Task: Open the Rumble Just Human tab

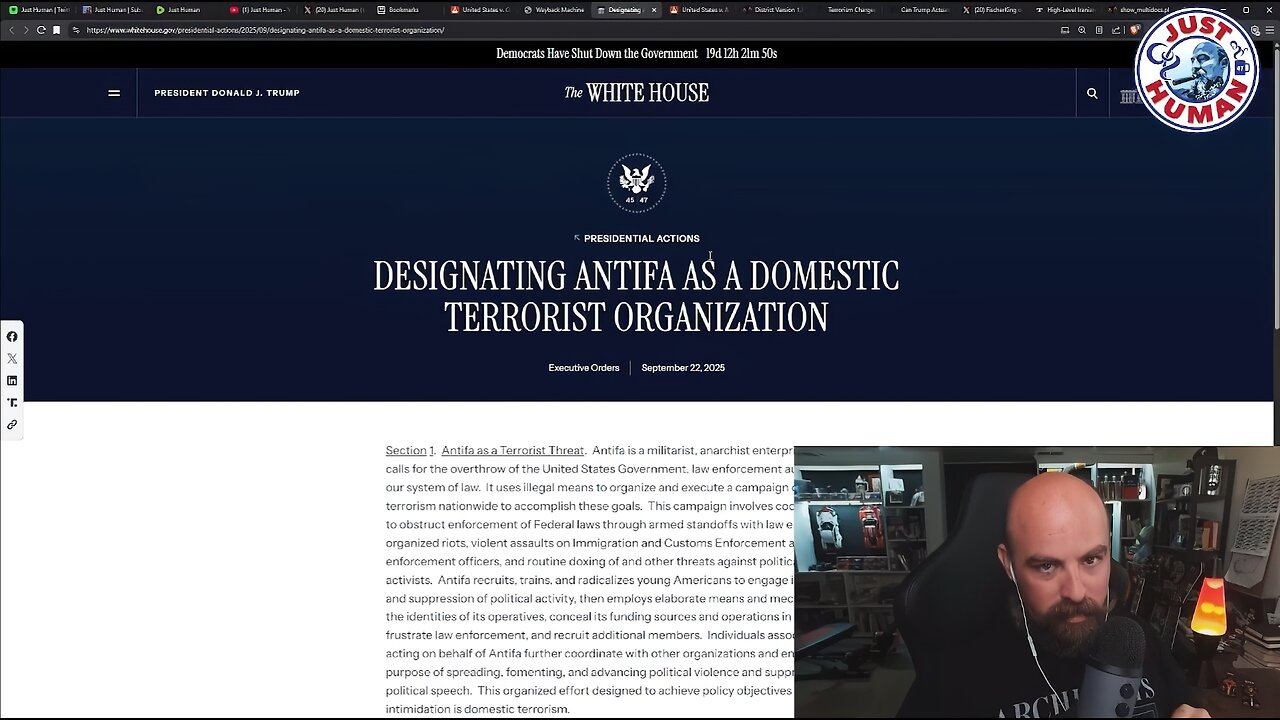Action: pyautogui.click(x=185, y=10)
